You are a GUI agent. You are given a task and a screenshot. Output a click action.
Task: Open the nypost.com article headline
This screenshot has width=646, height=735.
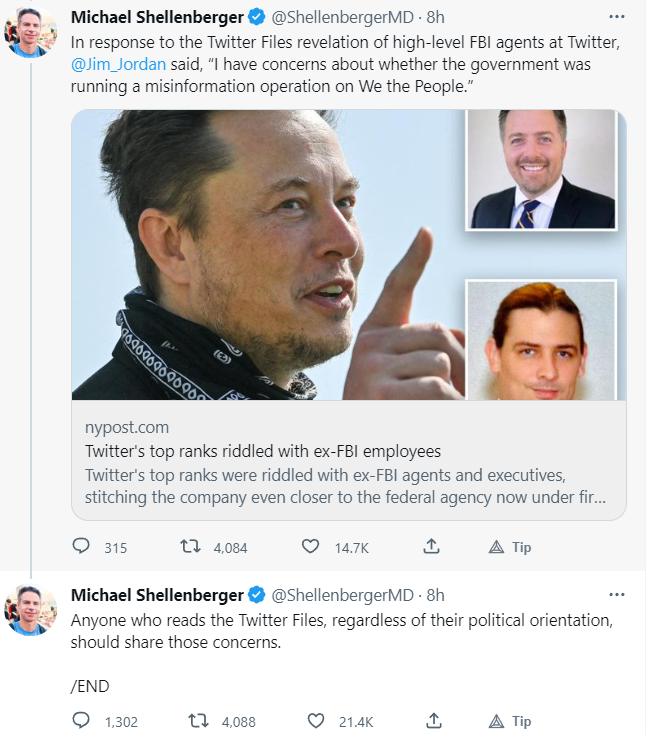(x=263, y=451)
